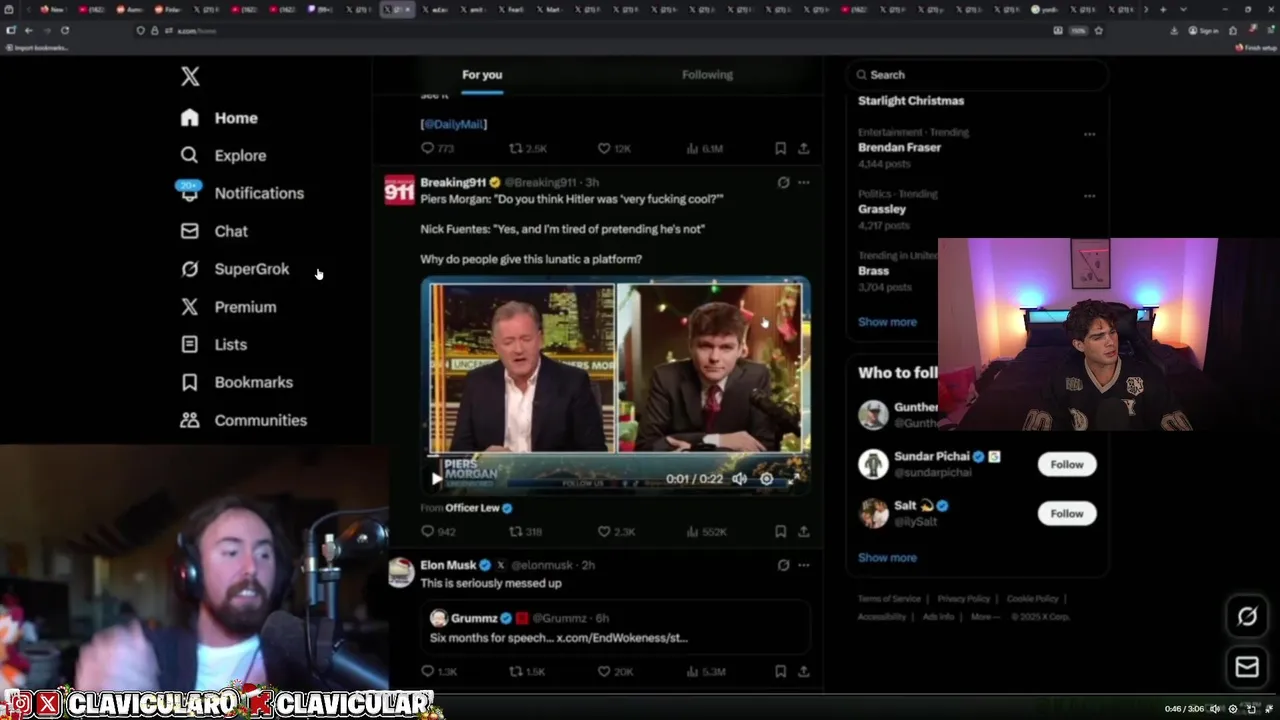Mute the embedded video
Screen dimensions: 1280x720
coord(739,479)
